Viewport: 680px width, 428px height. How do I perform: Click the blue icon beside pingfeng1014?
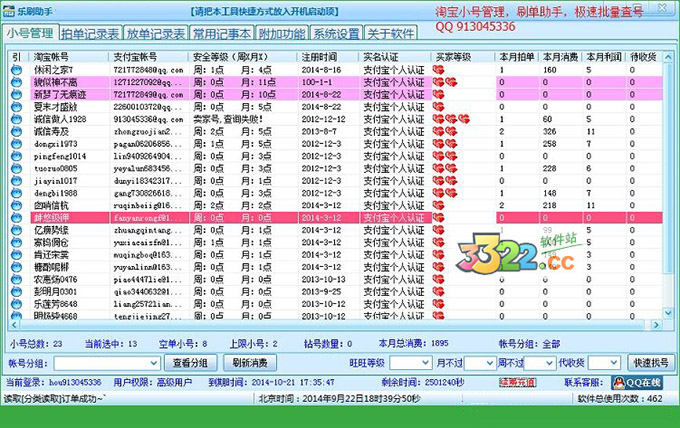[16, 156]
